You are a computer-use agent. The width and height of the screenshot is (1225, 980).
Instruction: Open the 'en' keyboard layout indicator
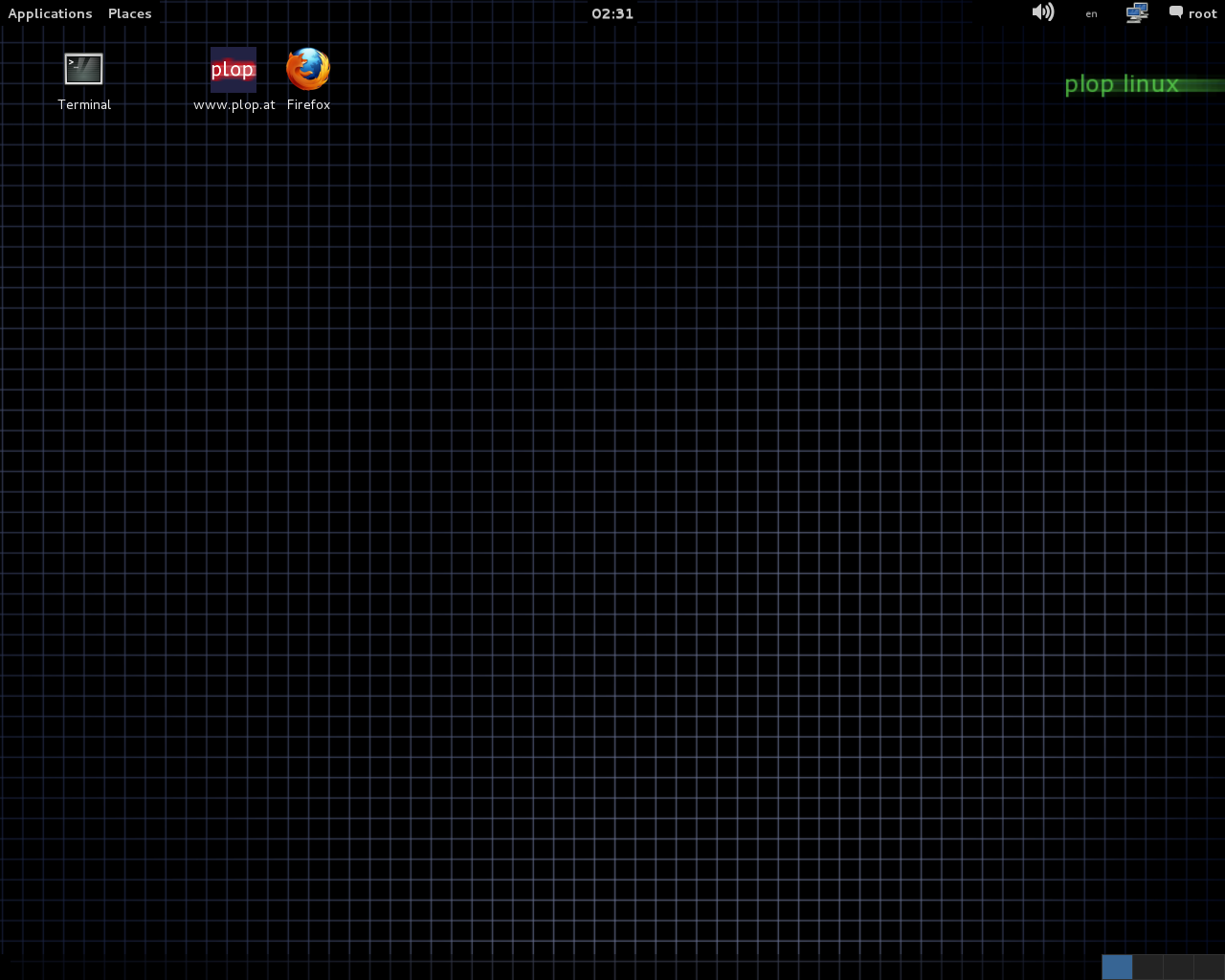(x=1091, y=13)
